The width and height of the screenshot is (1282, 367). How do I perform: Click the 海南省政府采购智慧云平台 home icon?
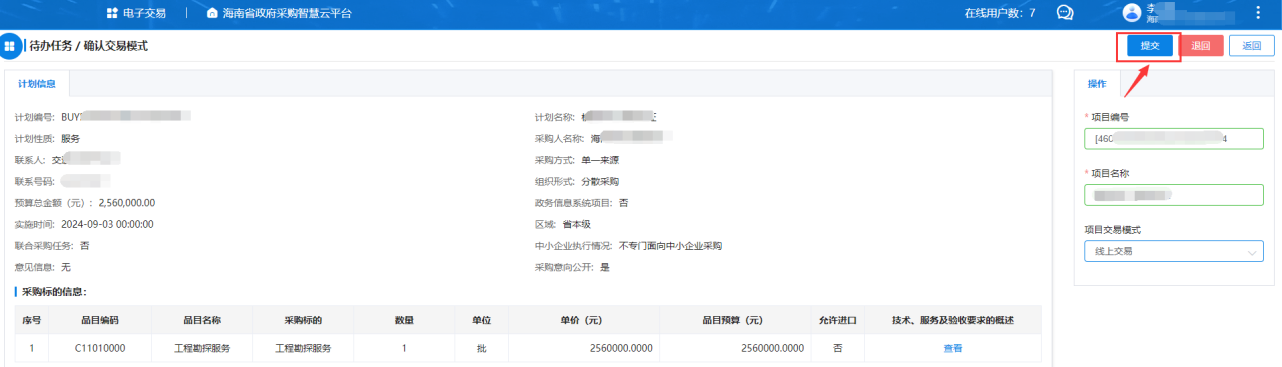tap(212, 13)
